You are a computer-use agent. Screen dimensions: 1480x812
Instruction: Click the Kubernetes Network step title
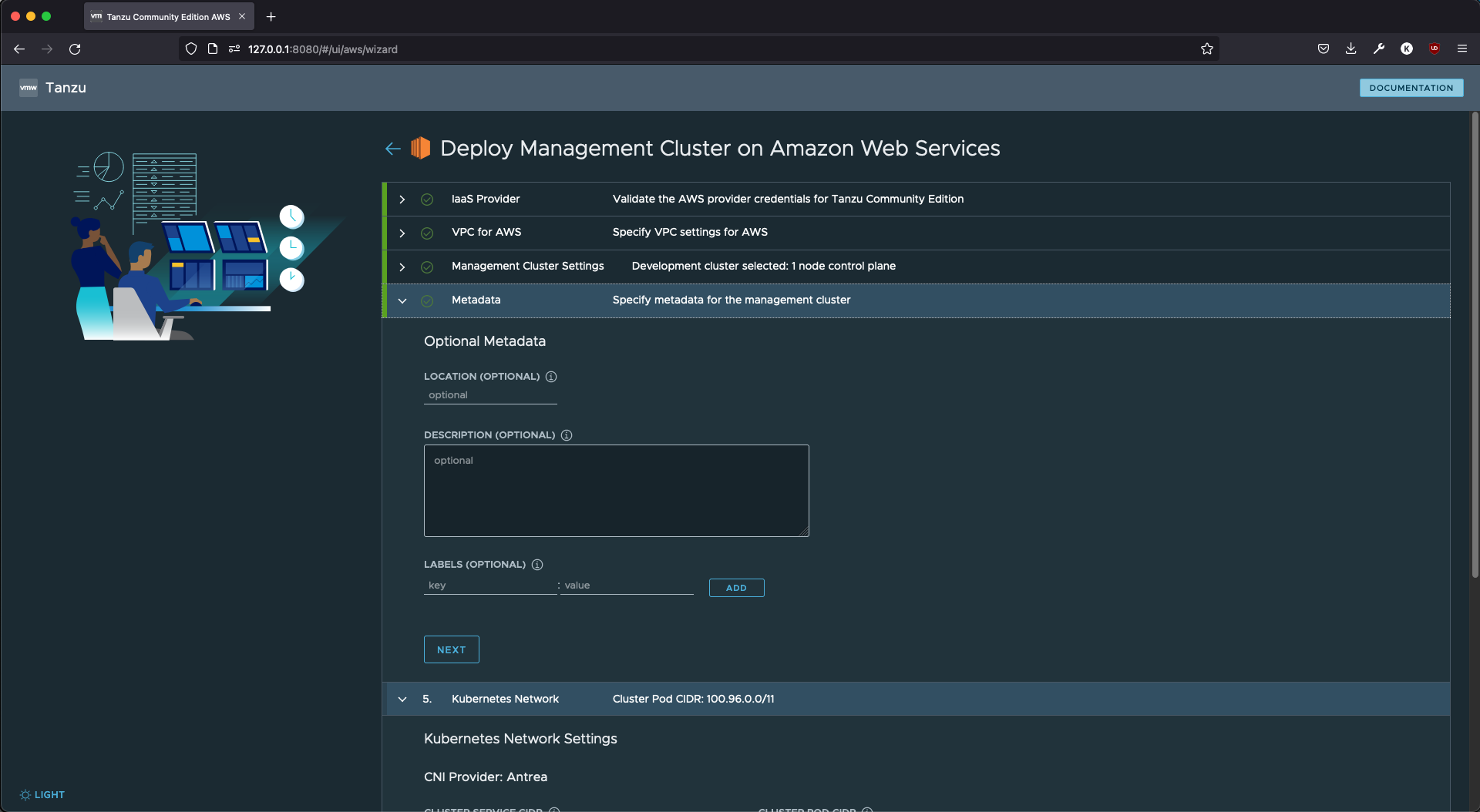505,699
